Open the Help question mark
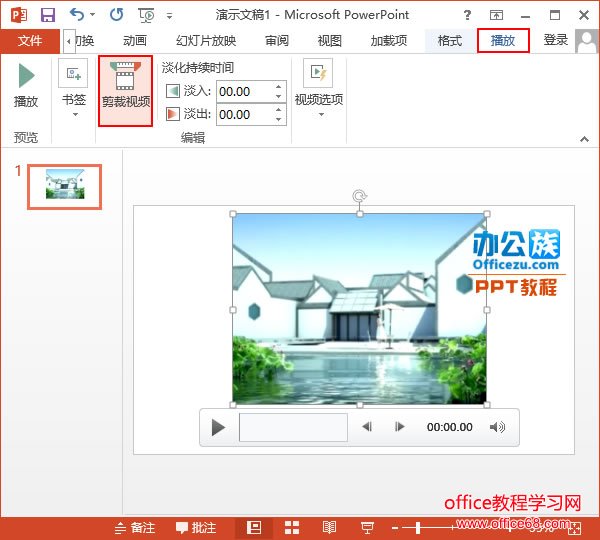 467,15
